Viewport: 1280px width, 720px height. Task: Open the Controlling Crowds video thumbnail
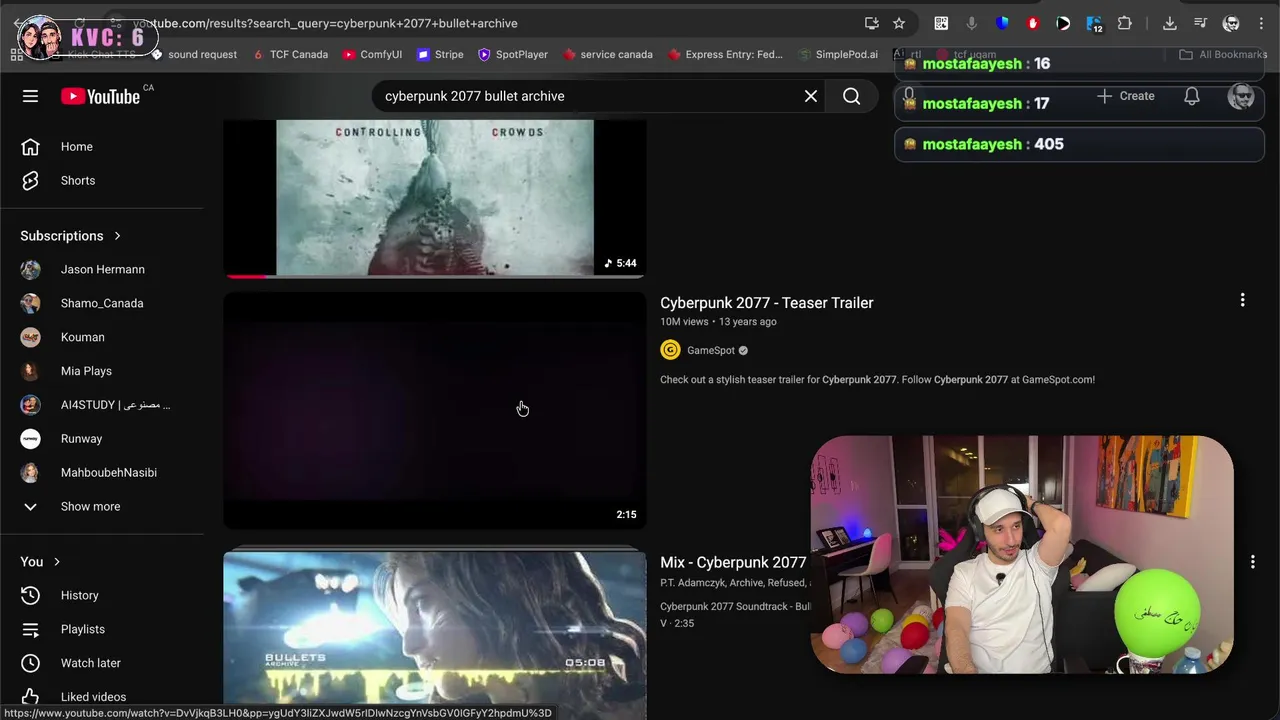[x=435, y=198]
